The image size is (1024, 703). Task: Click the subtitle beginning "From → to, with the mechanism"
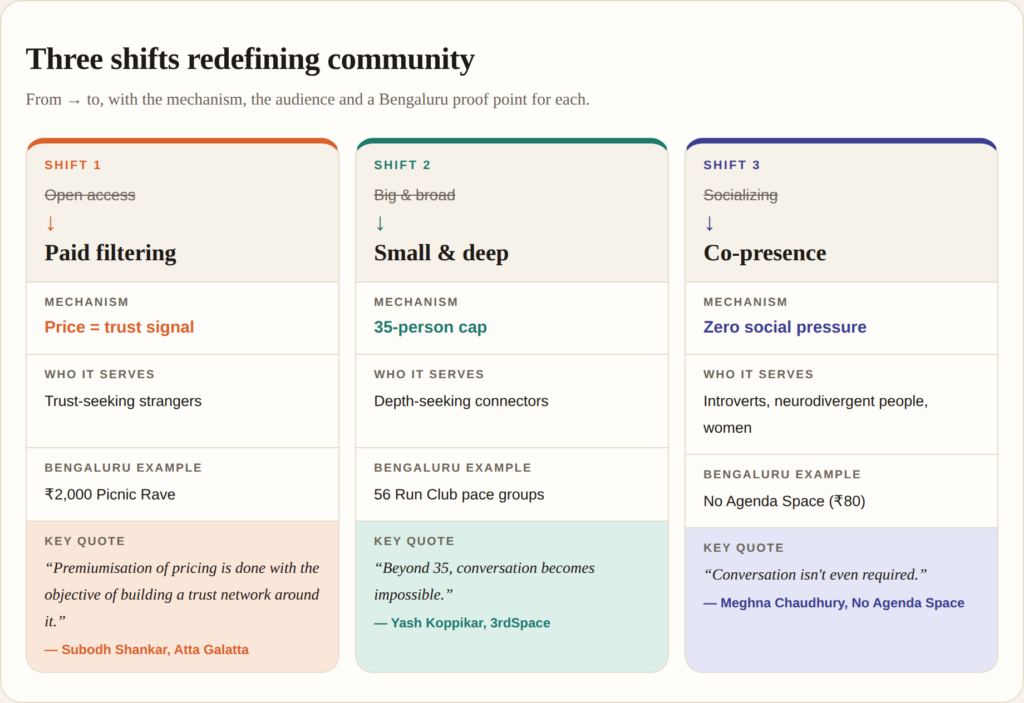(x=308, y=99)
